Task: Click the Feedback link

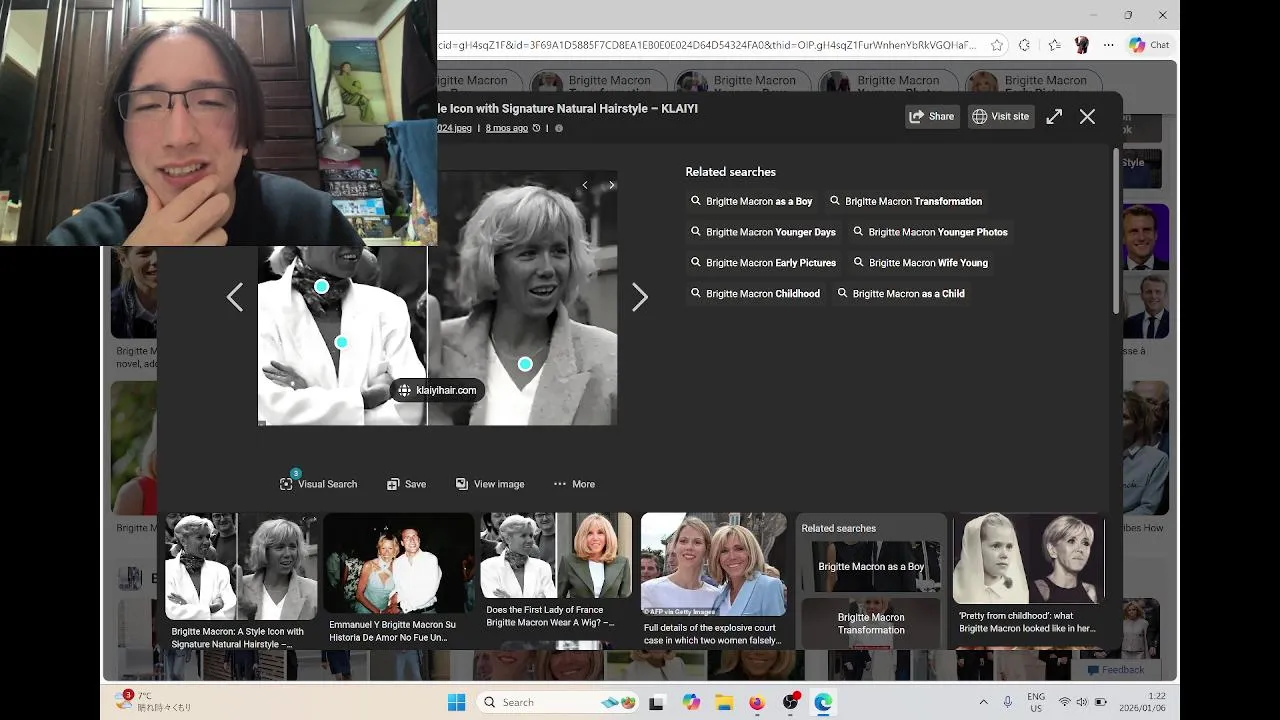Action: (1116, 670)
